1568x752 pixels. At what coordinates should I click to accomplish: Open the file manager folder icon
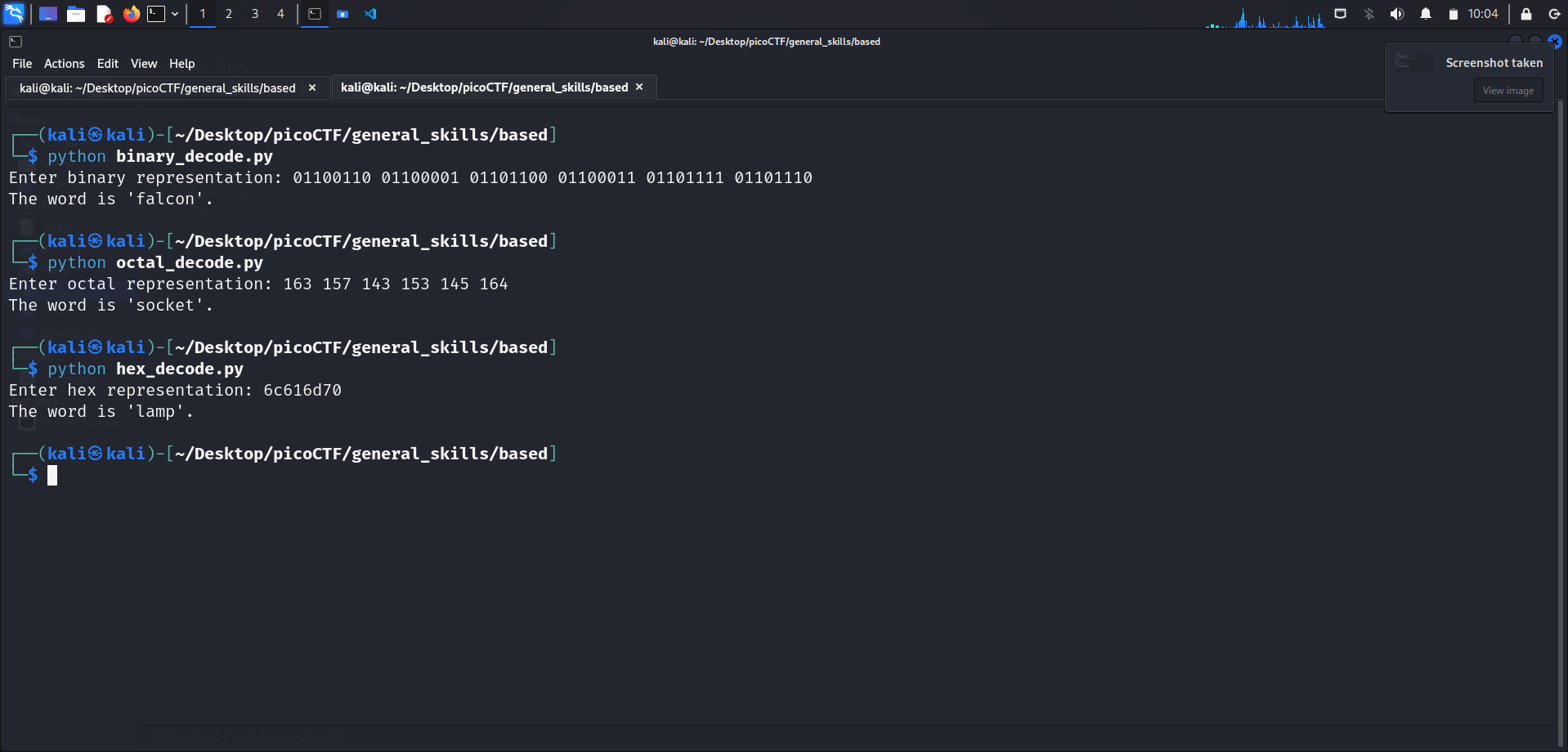coord(76,14)
